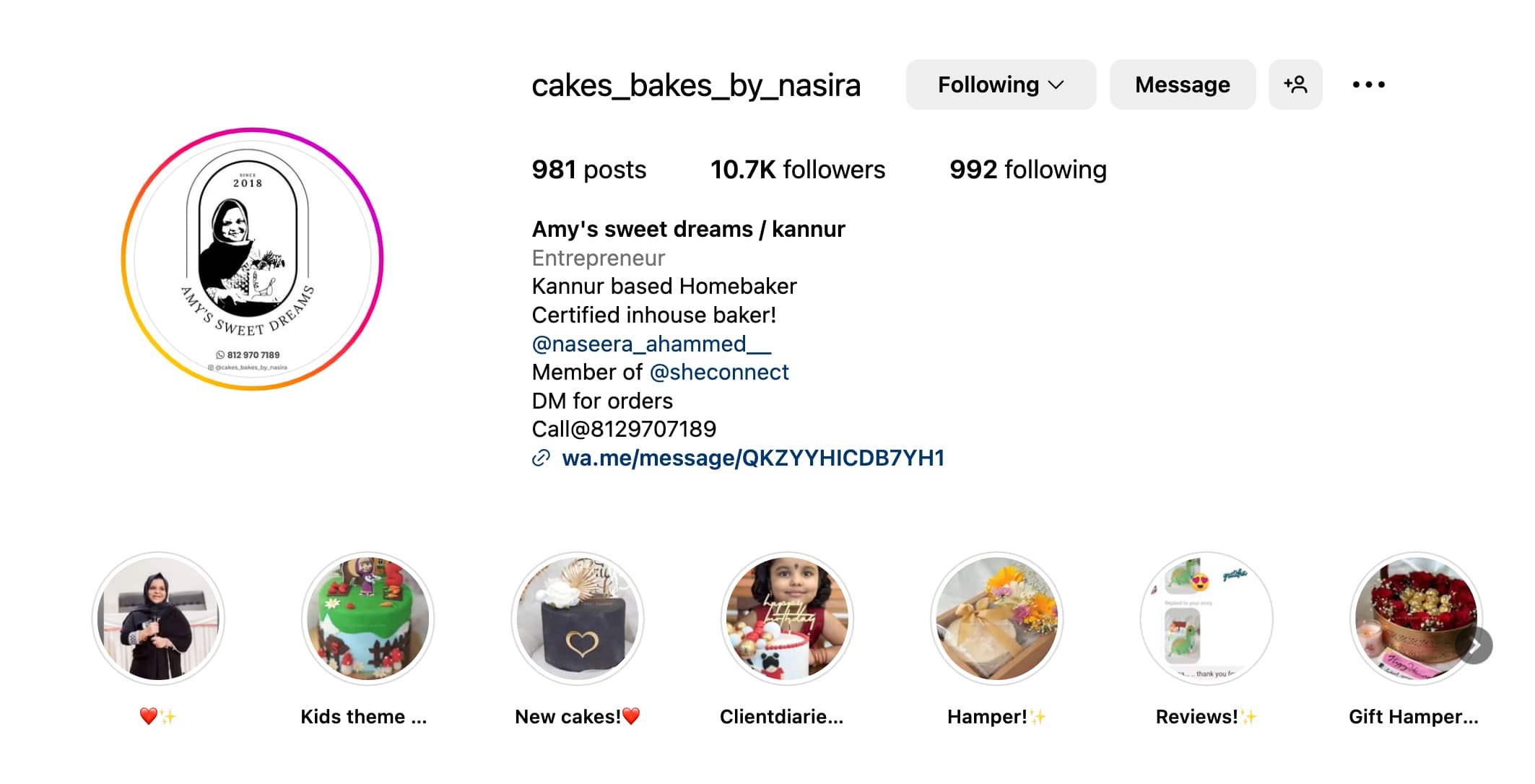Image resolution: width=1535 pixels, height=784 pixels.
Task: View the 10.7K followers list
Action: [798, 170]
